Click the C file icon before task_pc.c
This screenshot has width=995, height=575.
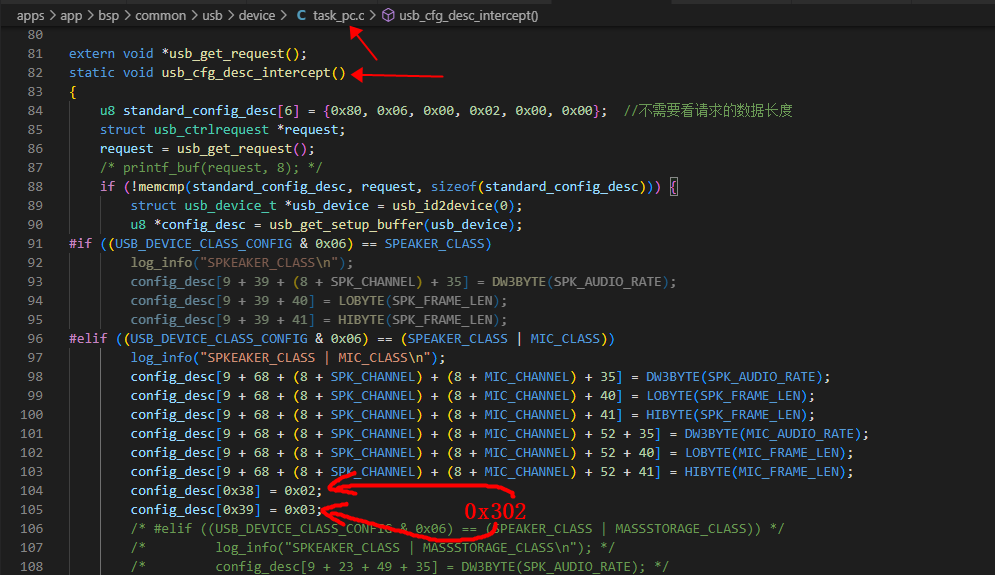[x=301, y=15]
